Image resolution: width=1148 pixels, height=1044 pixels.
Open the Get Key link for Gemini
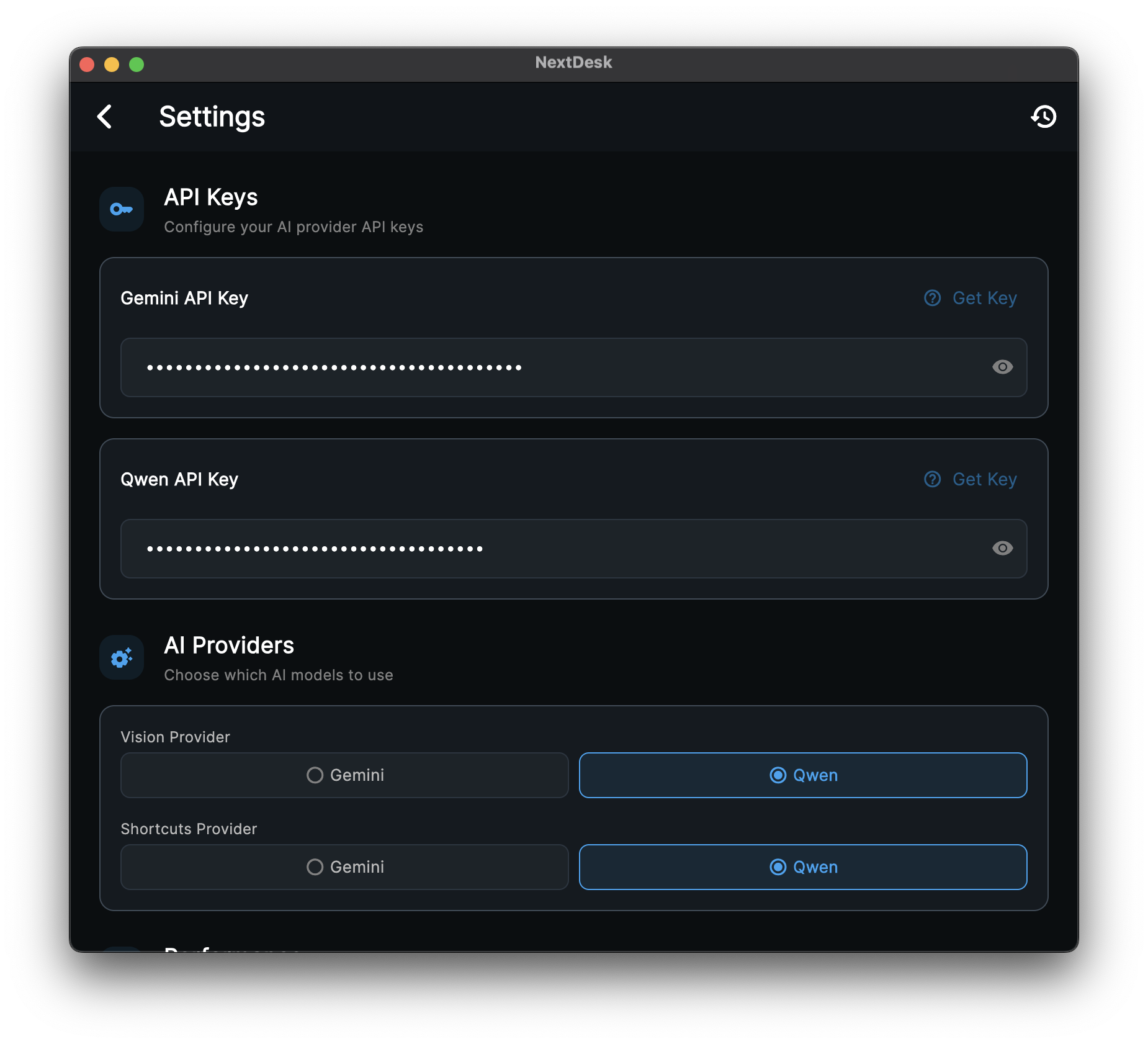pos(985,298)
